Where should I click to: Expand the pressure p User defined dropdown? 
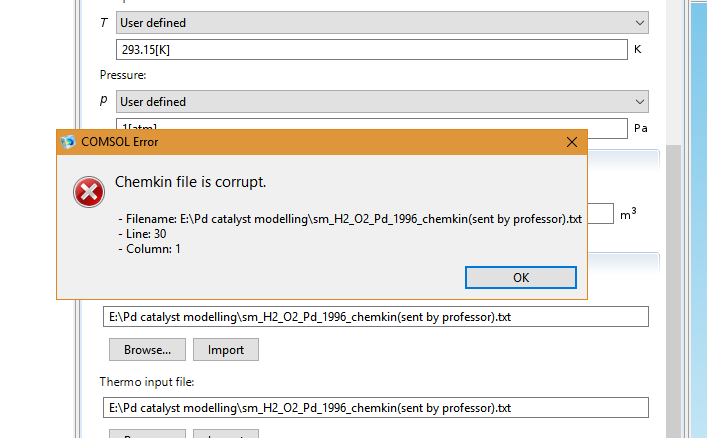tap(382, 101)
